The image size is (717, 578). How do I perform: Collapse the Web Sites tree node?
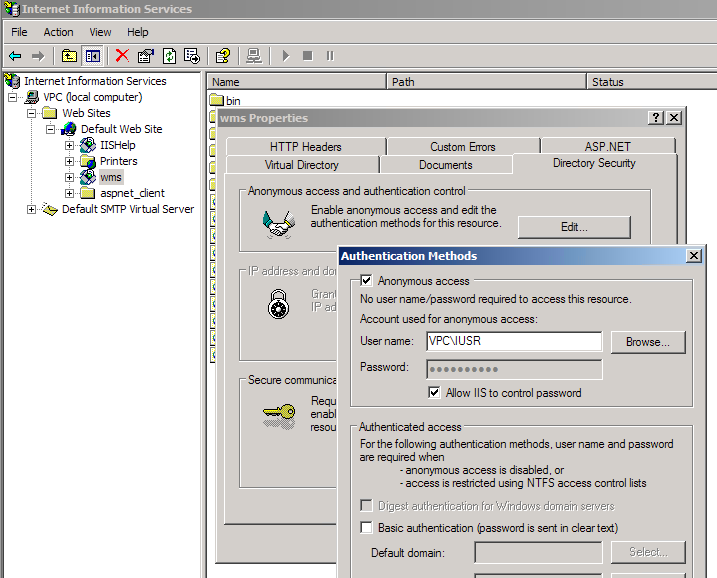(32, 113)
